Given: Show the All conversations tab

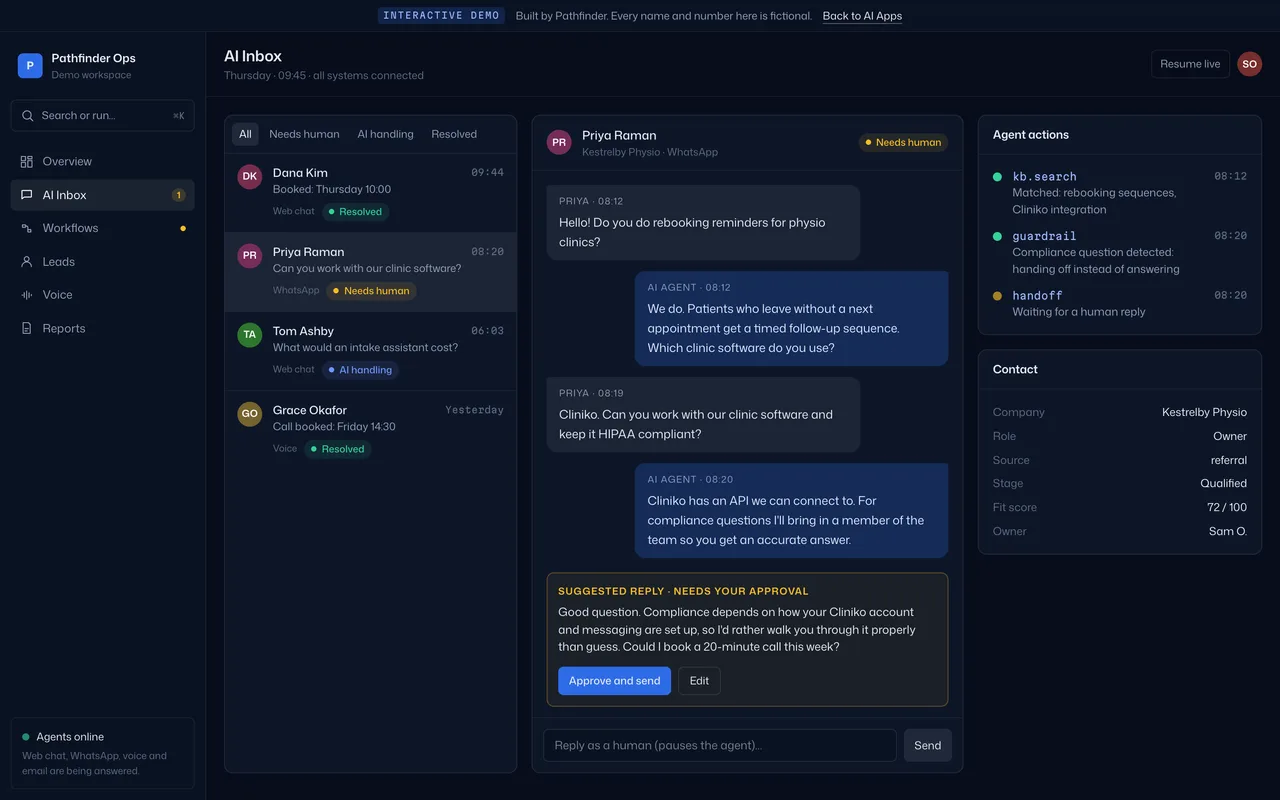Looking at the screenshot, I should 245,134.
